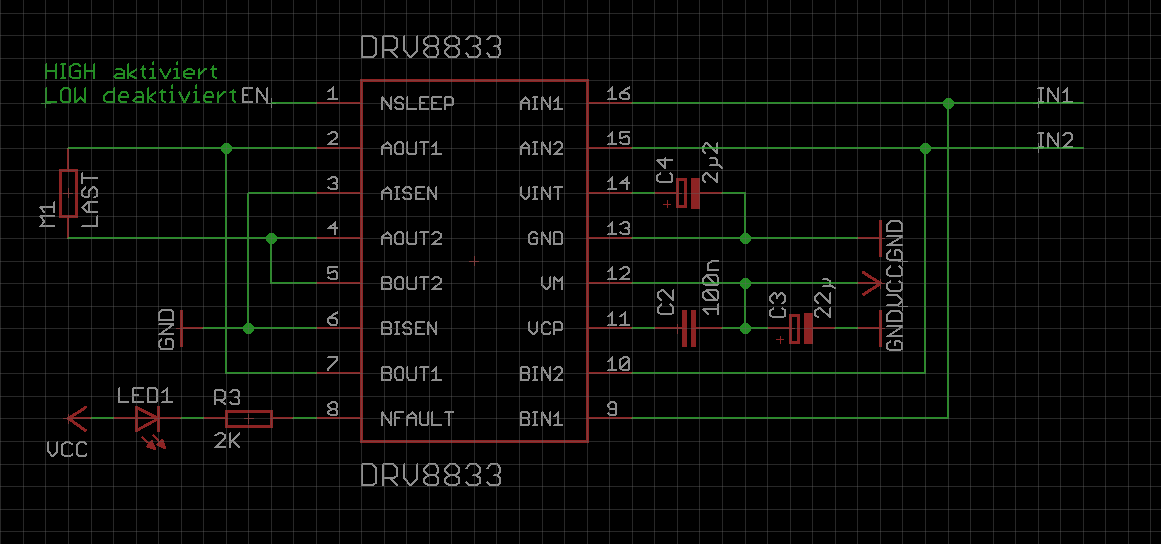Click the NSLEEP pin label
1161x544 pixels.
[417, 104]
